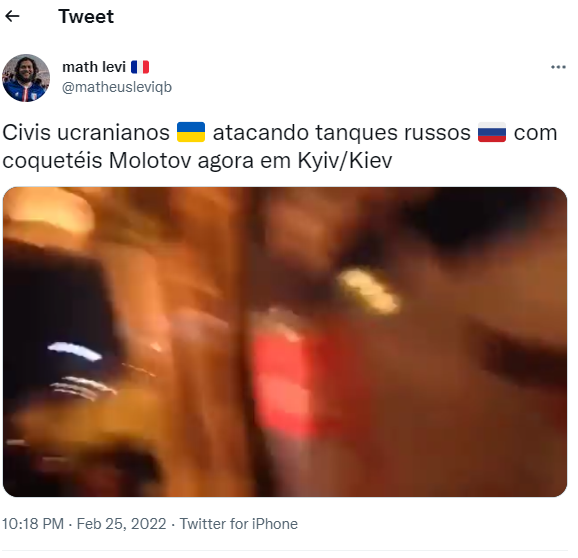The width and height of the screenshot is (578, 558).
Task: Visit the @matheusleviqb handle link
Action: coord(117,87)
